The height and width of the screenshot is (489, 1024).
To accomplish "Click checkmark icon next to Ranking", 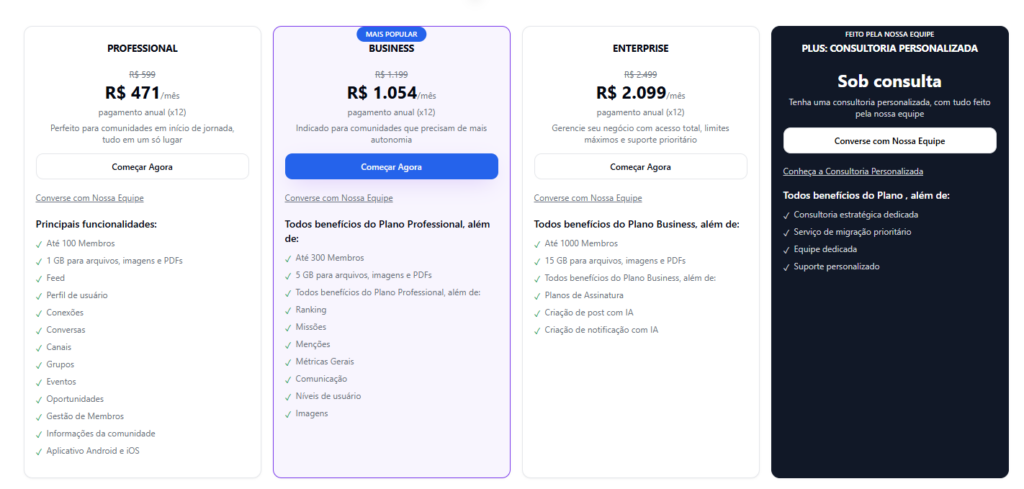I will [x=288, y=310].
